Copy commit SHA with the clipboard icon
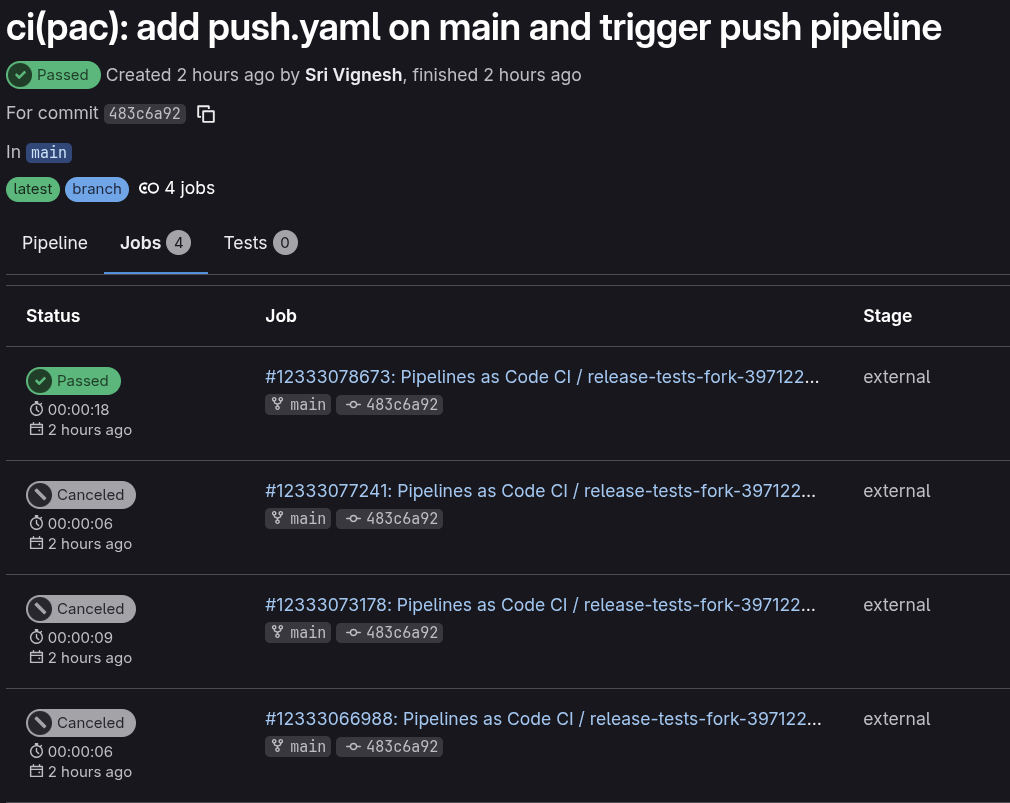 206,114
